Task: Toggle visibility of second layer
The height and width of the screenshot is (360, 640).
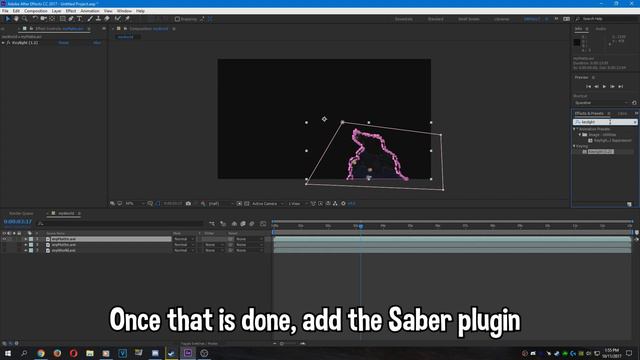Action: click(x=4, y=244)
